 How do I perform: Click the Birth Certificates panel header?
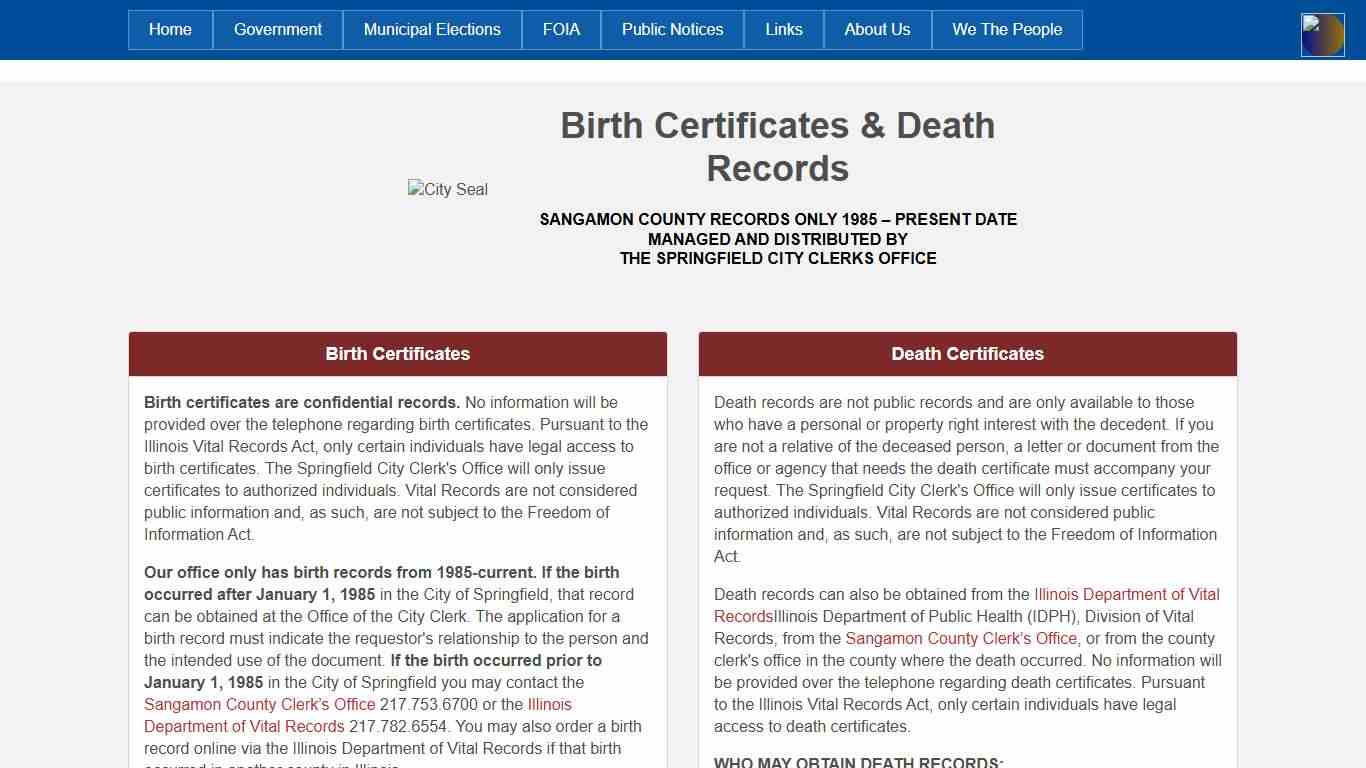(398, 354)
